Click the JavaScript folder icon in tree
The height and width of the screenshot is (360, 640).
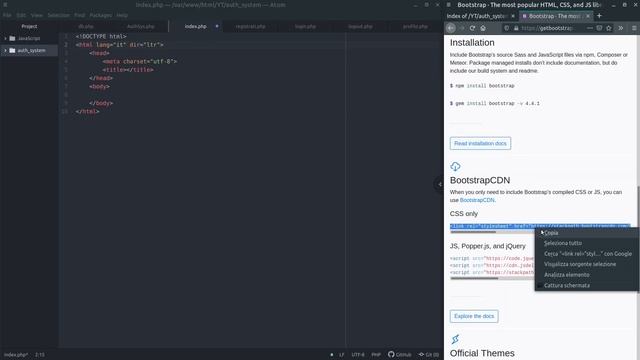pyautogui.click(x=12, y=38)
